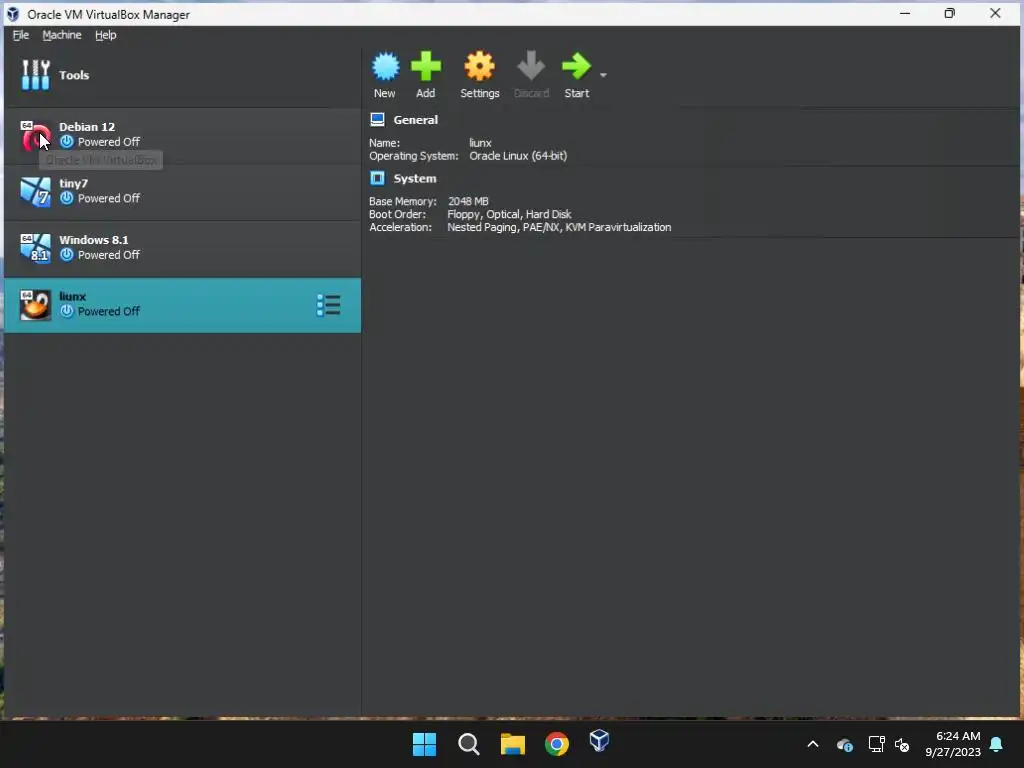1024x768 pixels.
Task: Click the Powered Off icon under Windows 8.1
Action: [x=67, y=255]
